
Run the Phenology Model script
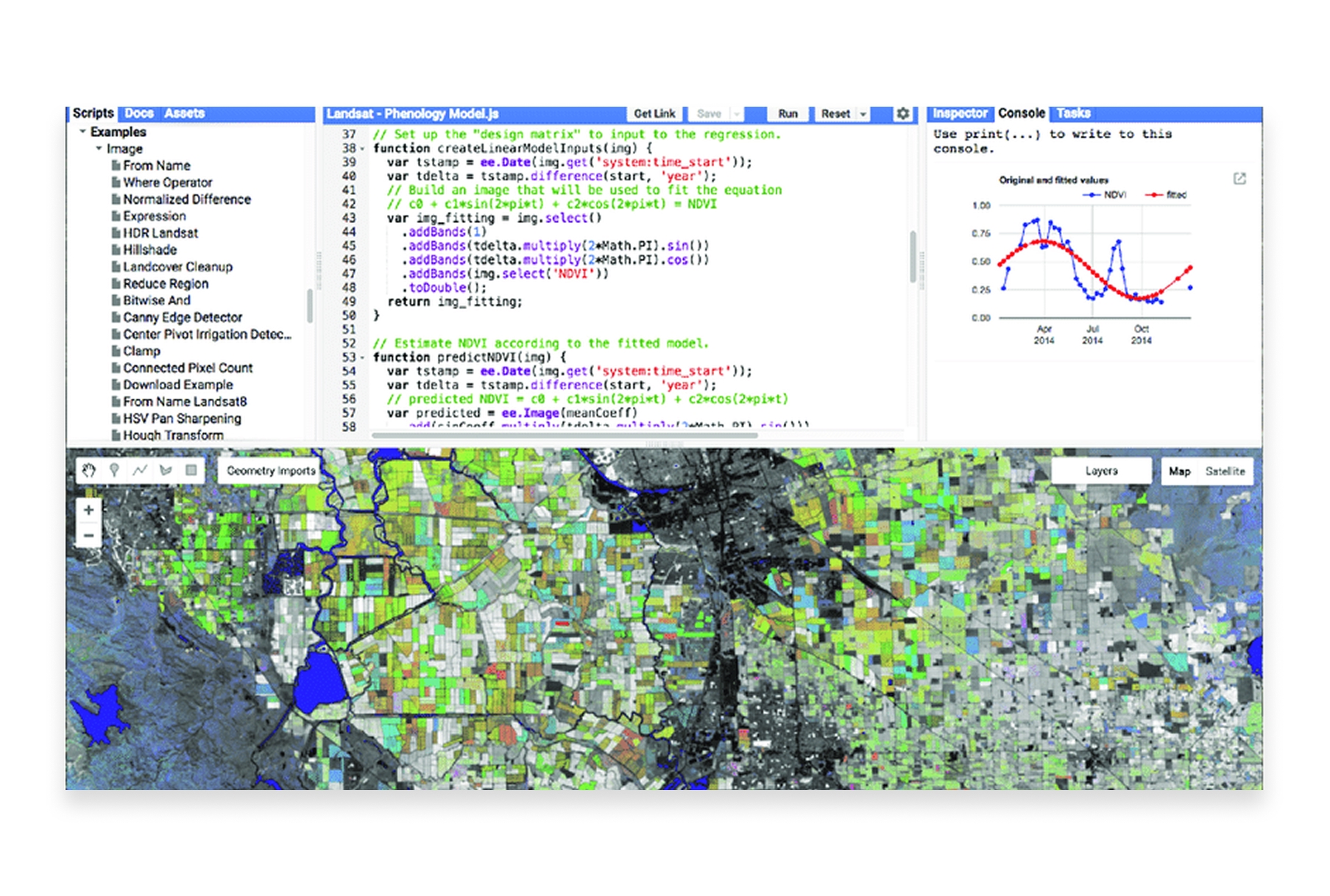[787, 113]
